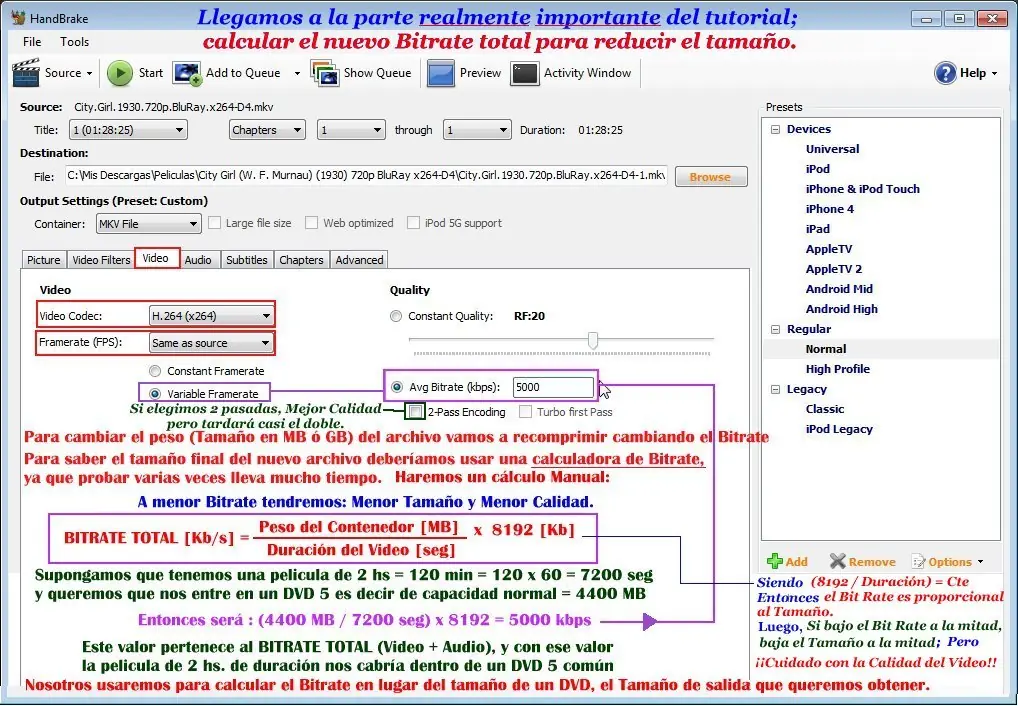The width and height of the screenshot is (1018, 706).
Task: Open the Tools menu
Action: click(x=75, y=42)
